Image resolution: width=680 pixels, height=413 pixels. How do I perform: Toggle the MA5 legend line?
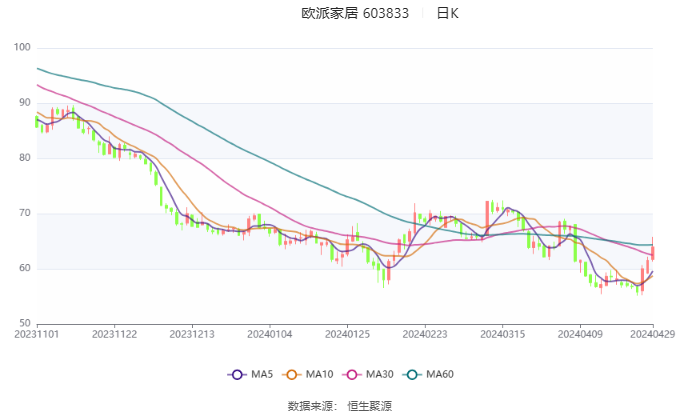(x=250, y=374)
